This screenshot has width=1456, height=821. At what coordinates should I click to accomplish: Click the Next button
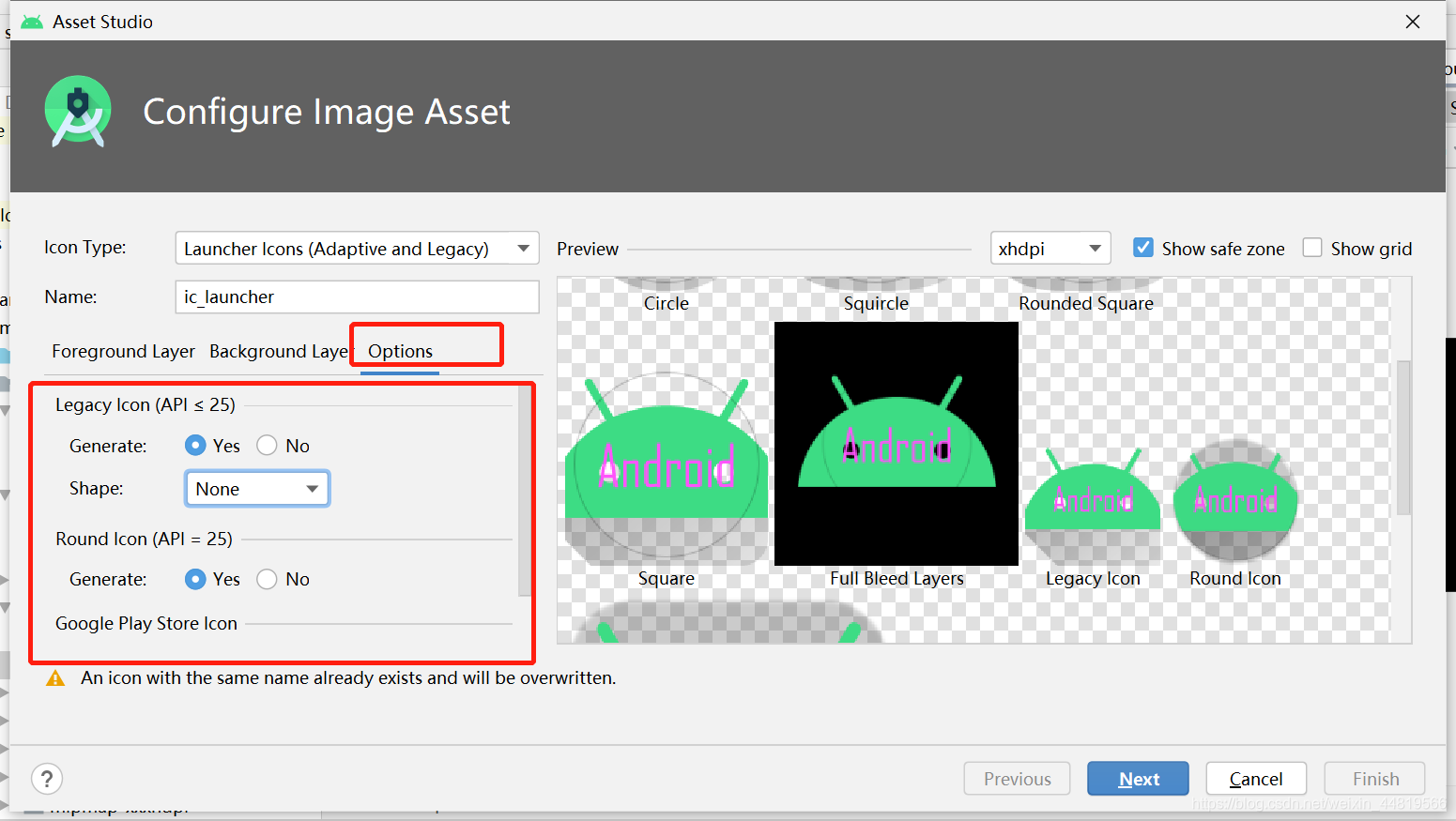1138,779
